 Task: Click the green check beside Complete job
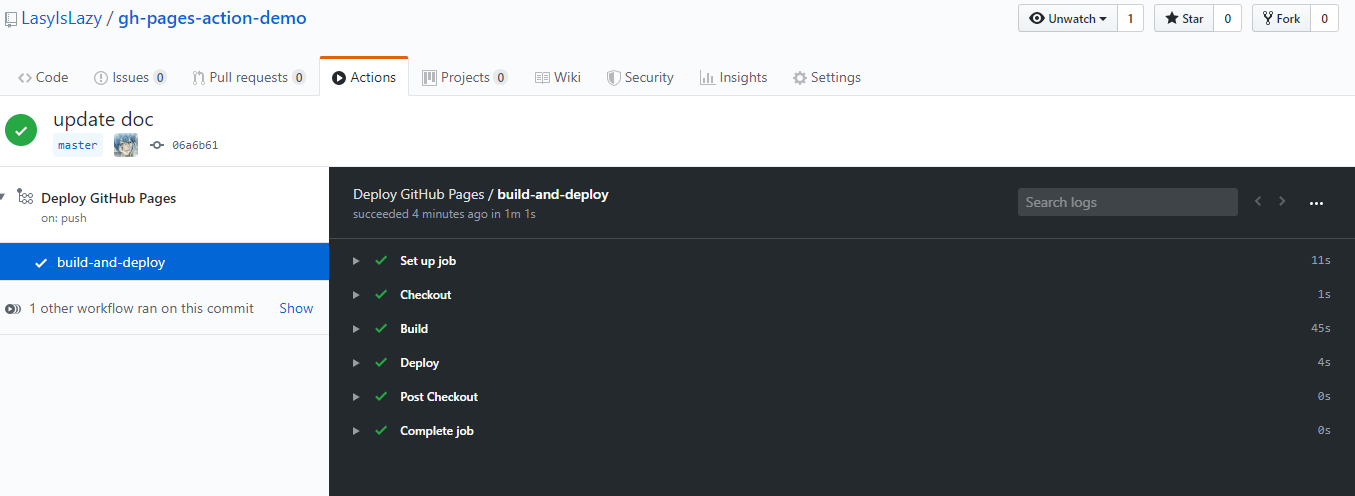tap(381, 431)
